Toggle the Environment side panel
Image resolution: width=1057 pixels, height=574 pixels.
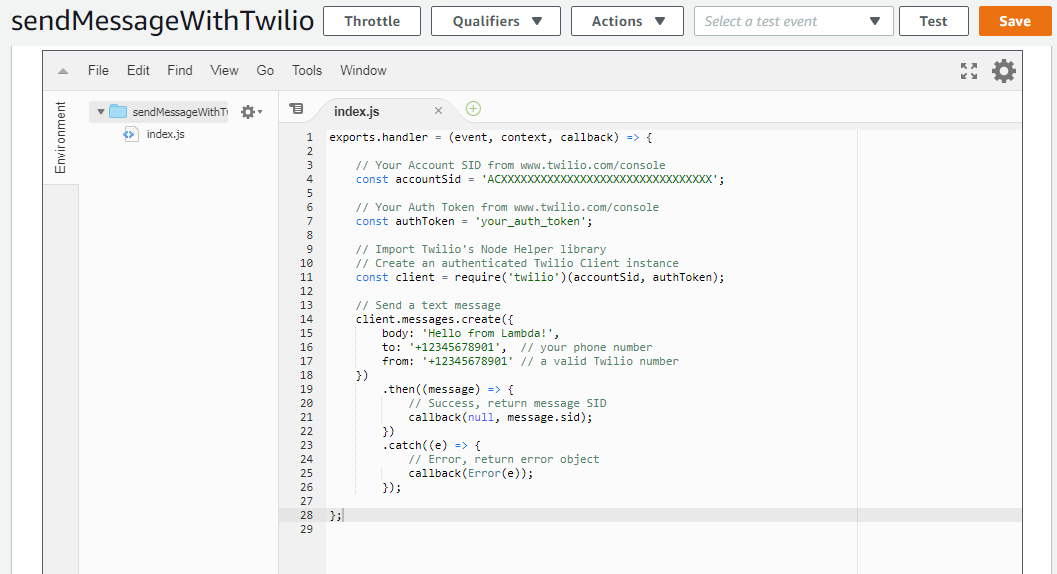click(61, 138)
